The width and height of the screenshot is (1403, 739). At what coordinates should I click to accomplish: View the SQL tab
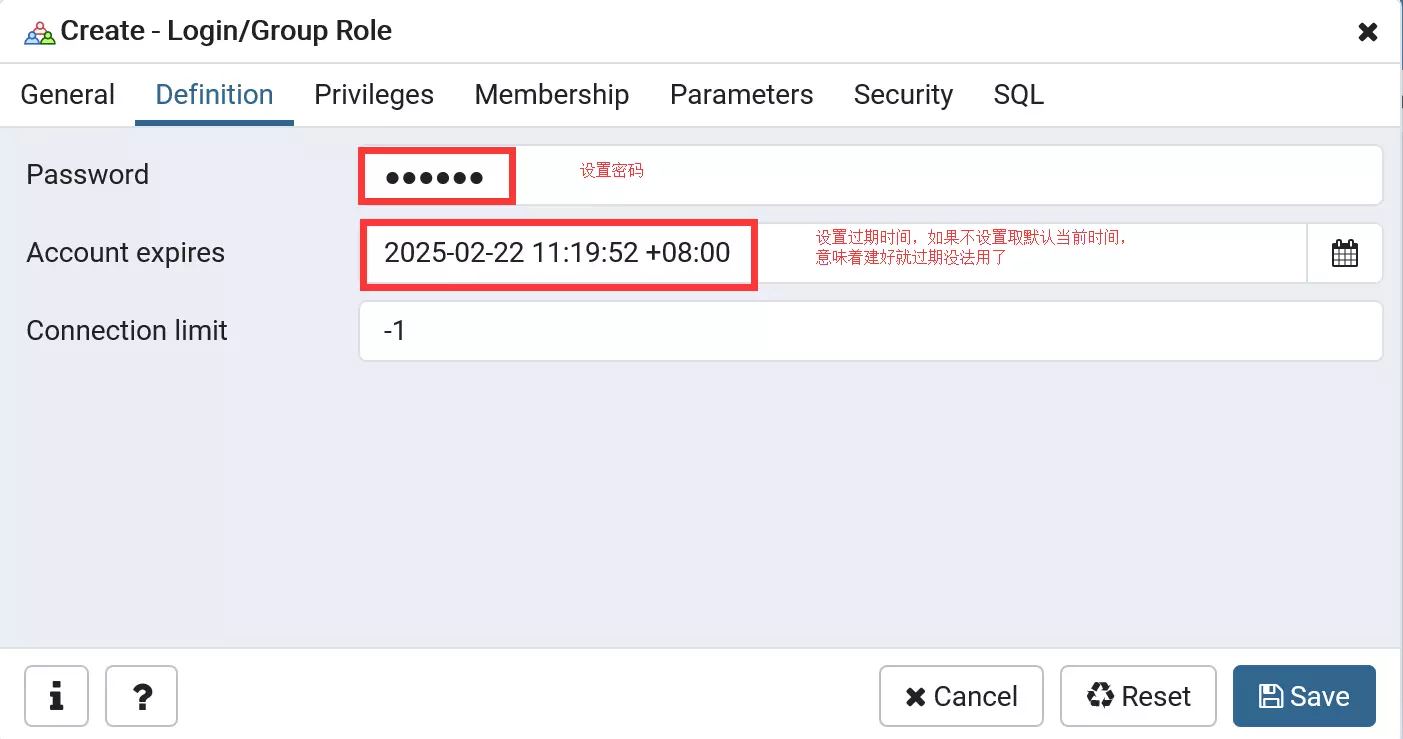coord(1018,95)
